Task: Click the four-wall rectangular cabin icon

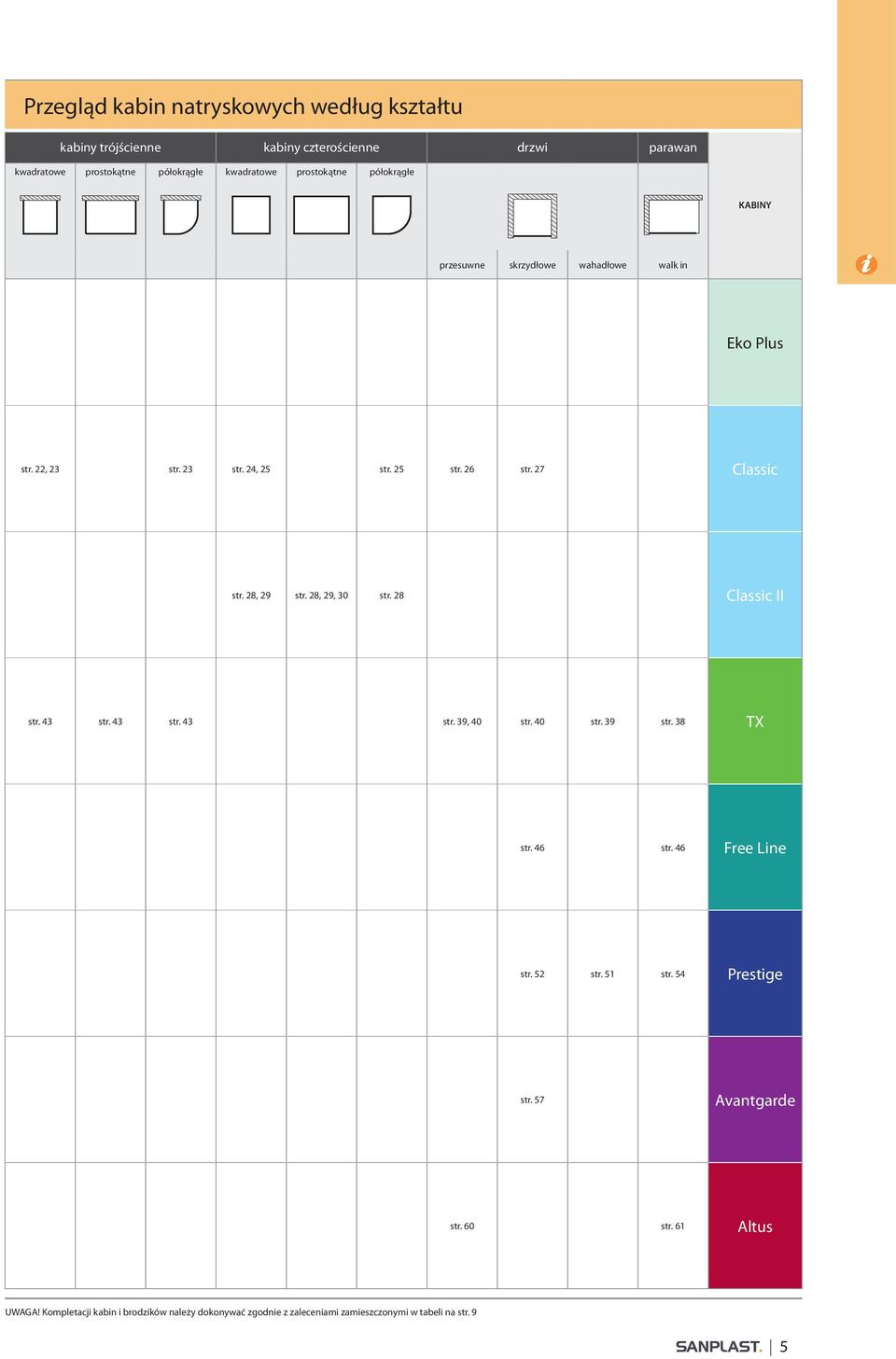Action: coord(321,215)
